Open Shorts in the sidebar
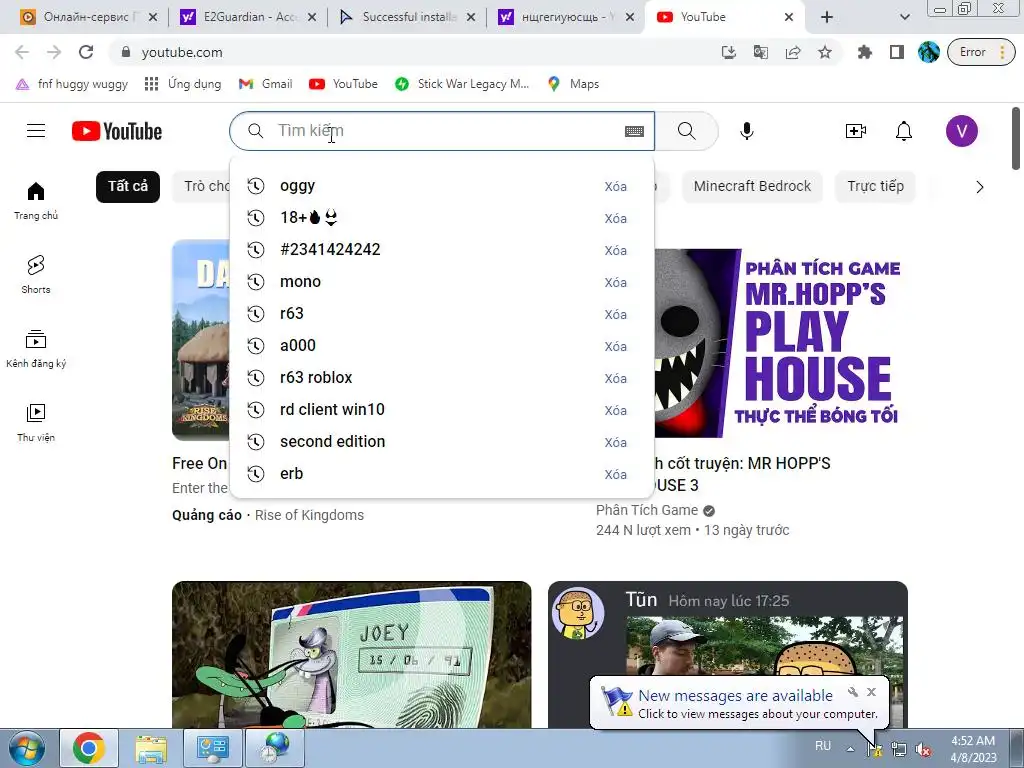 36,274
